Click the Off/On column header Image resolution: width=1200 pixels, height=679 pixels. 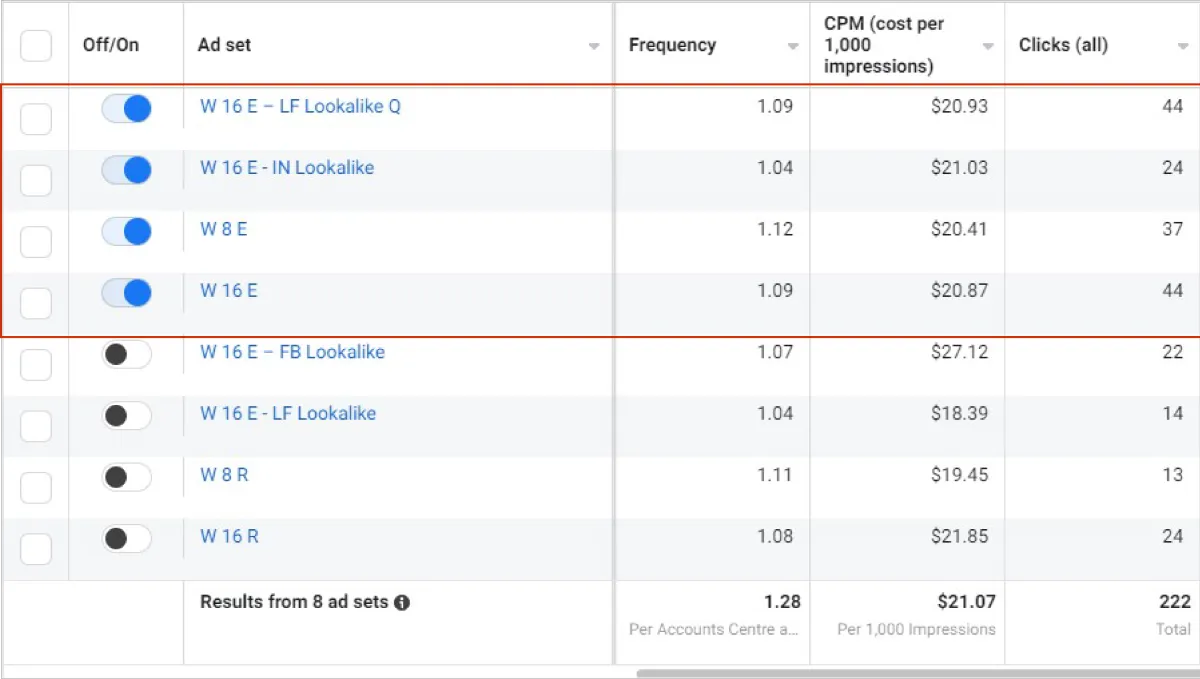click(111, 45)
